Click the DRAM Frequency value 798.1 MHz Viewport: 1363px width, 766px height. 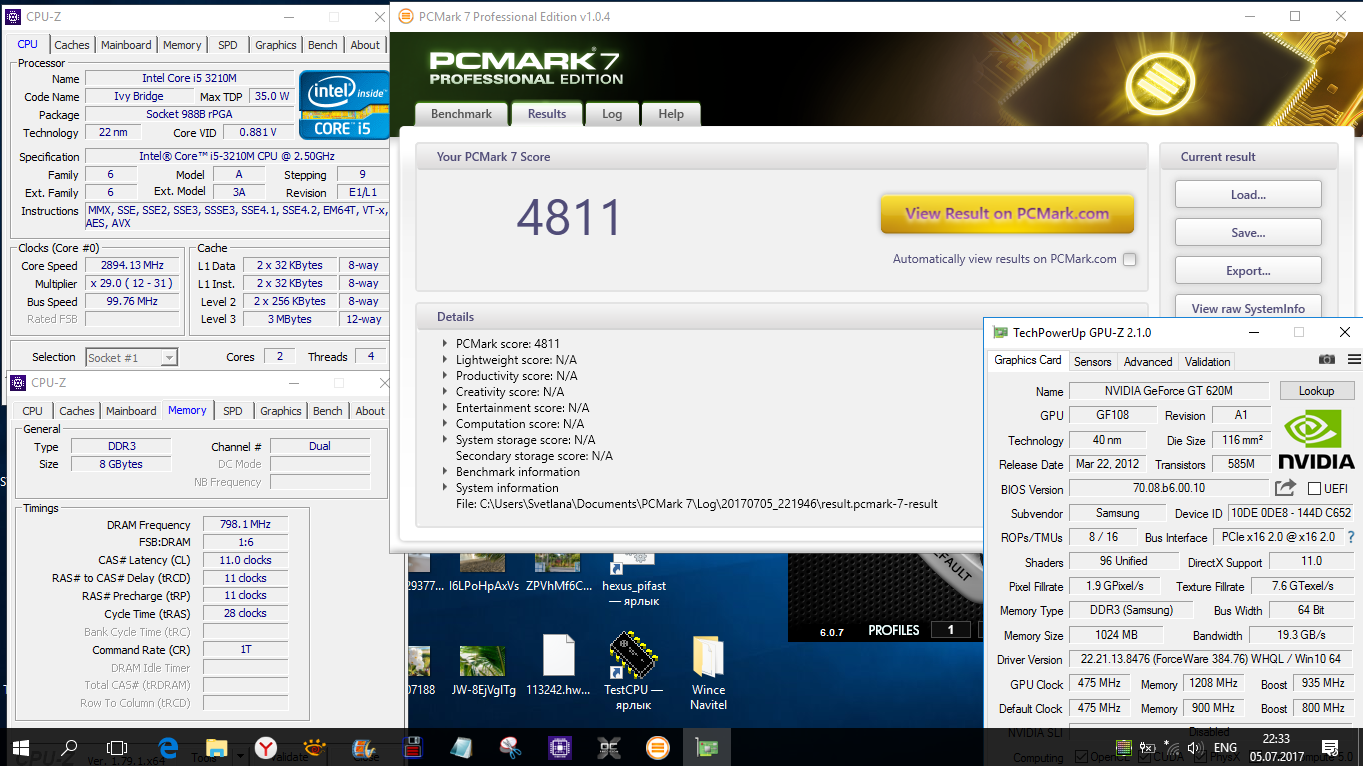coord(245,525)
